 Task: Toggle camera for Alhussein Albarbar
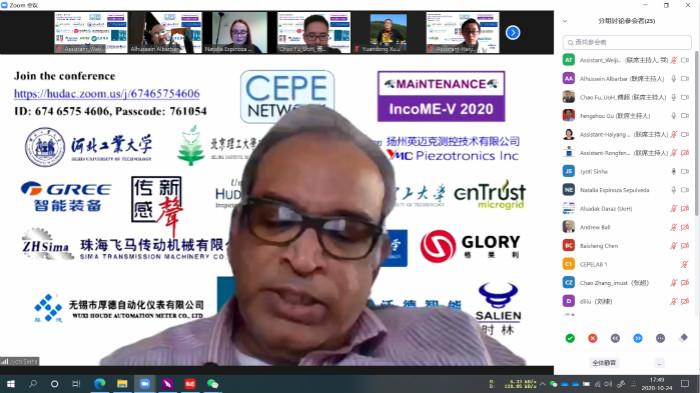[x=685, y=79]
